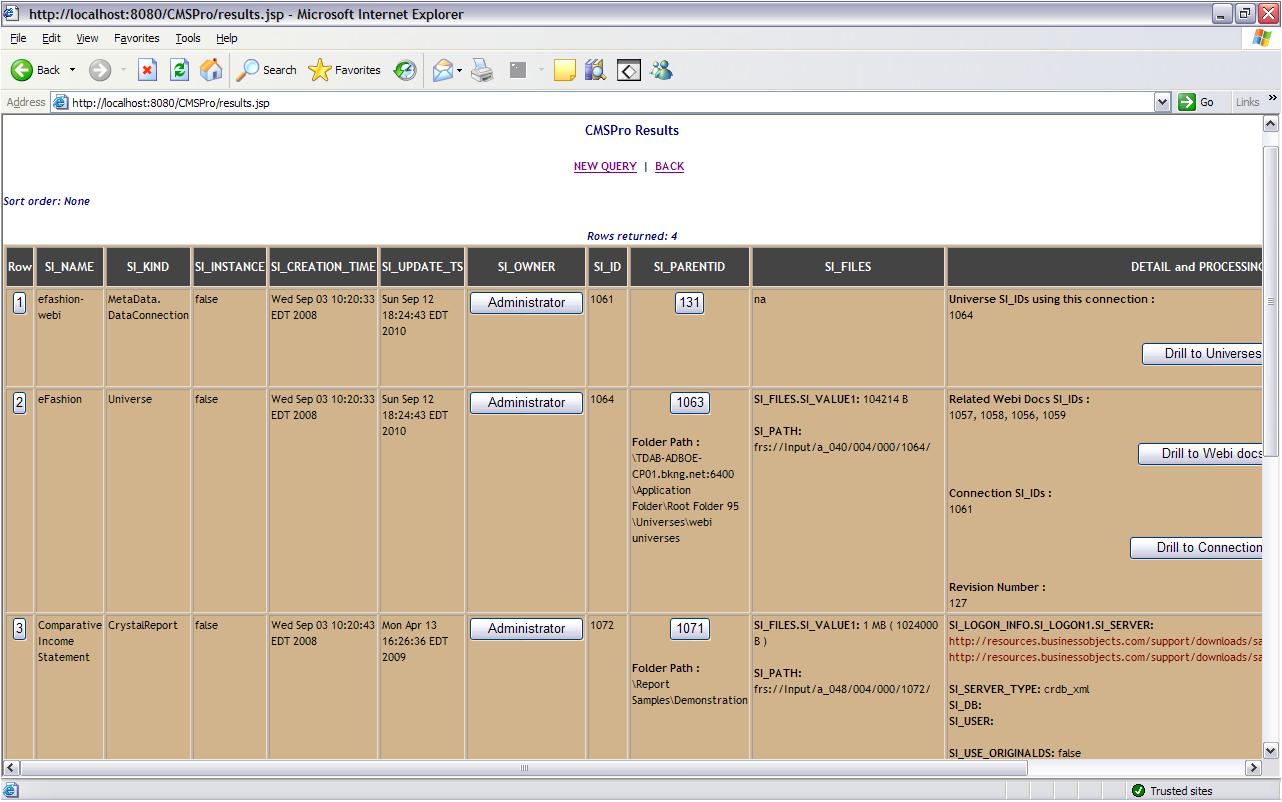This screenshot has height=802, width=1282.
Task: Follow the BACK link under CMSPro Results
Action: click(x=669, y=166)
